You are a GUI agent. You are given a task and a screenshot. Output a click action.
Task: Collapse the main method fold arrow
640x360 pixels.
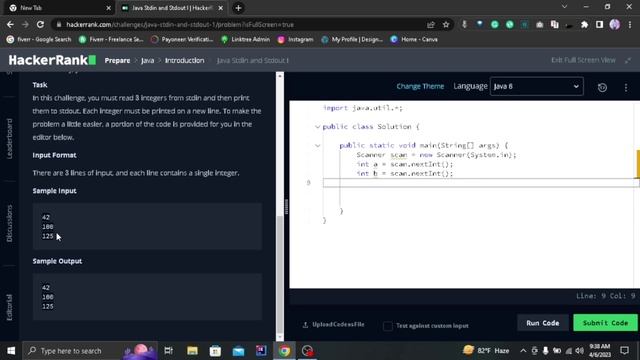(x=317, y=145)
